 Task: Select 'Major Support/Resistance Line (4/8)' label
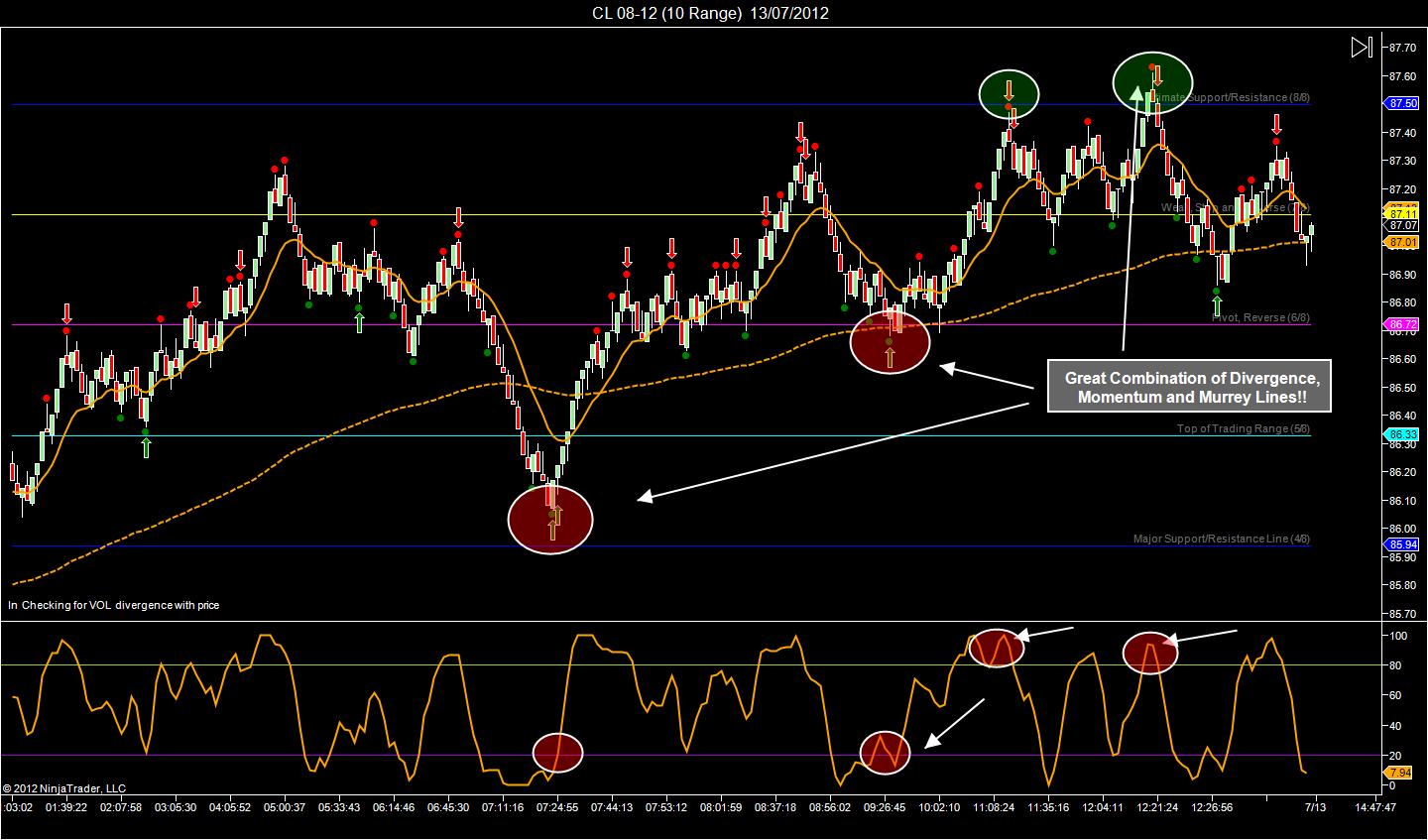[1222, 539]
